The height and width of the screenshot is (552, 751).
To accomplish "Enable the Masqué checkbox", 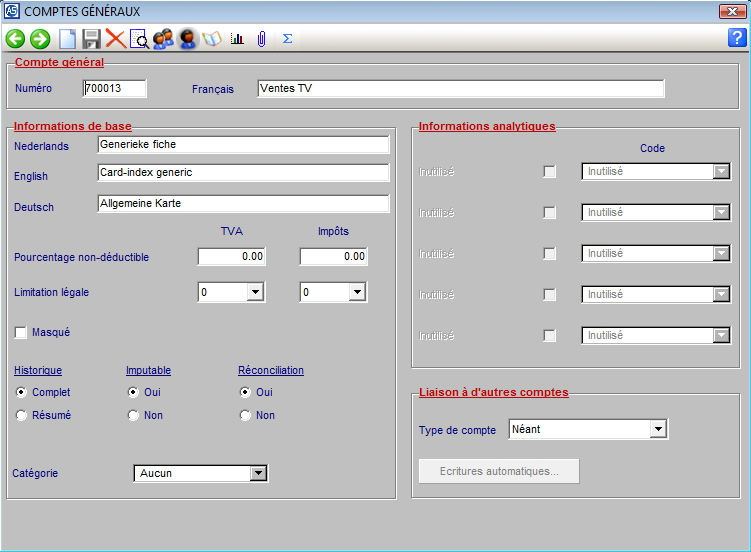I will (x=21, y=332).
